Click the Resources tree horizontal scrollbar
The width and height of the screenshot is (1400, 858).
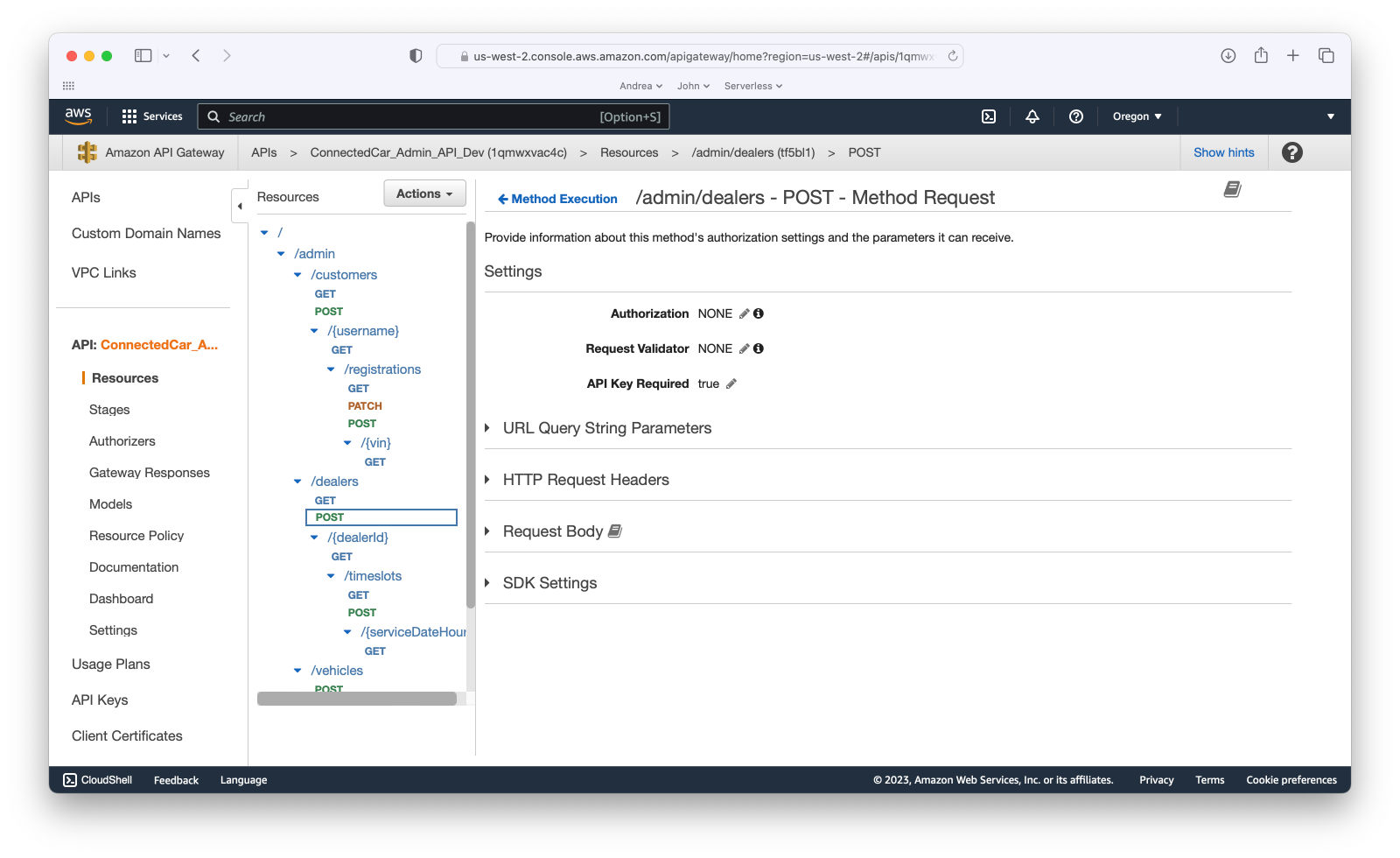[x=357, y=699]
